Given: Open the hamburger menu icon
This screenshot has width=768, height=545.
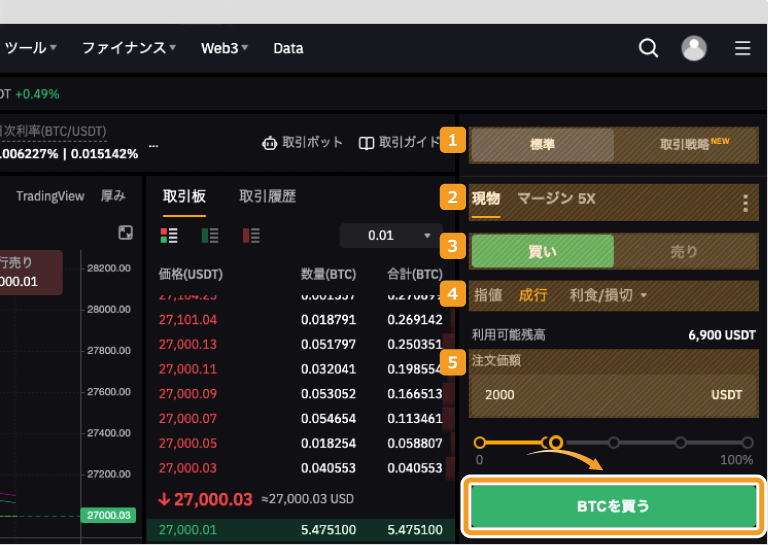Looking at the screenshot, I should click(x=742, y=48).
